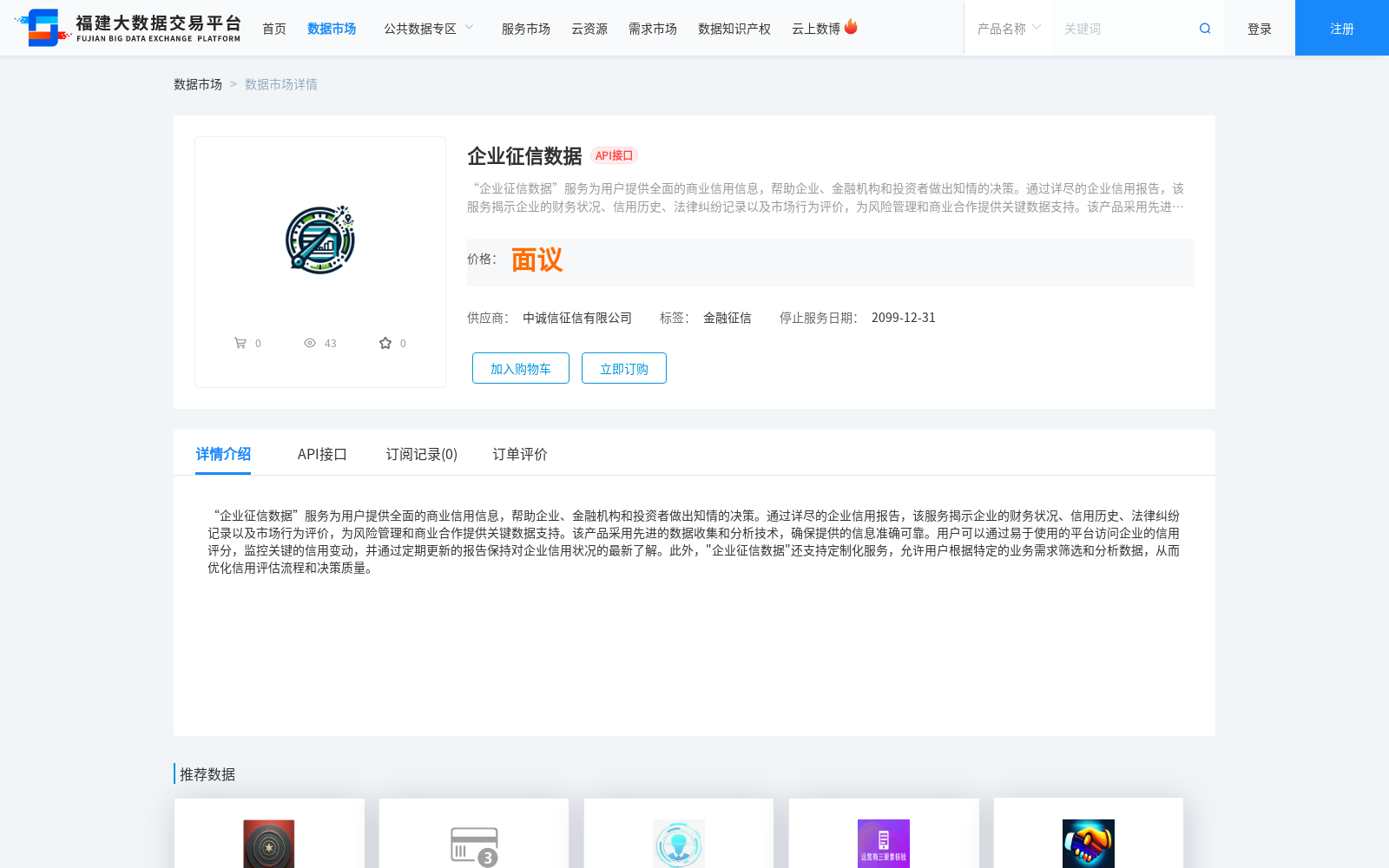Screen dimensions: 1389x868
Task: Open the first recommended data card thumbnail
Action: 269,844
